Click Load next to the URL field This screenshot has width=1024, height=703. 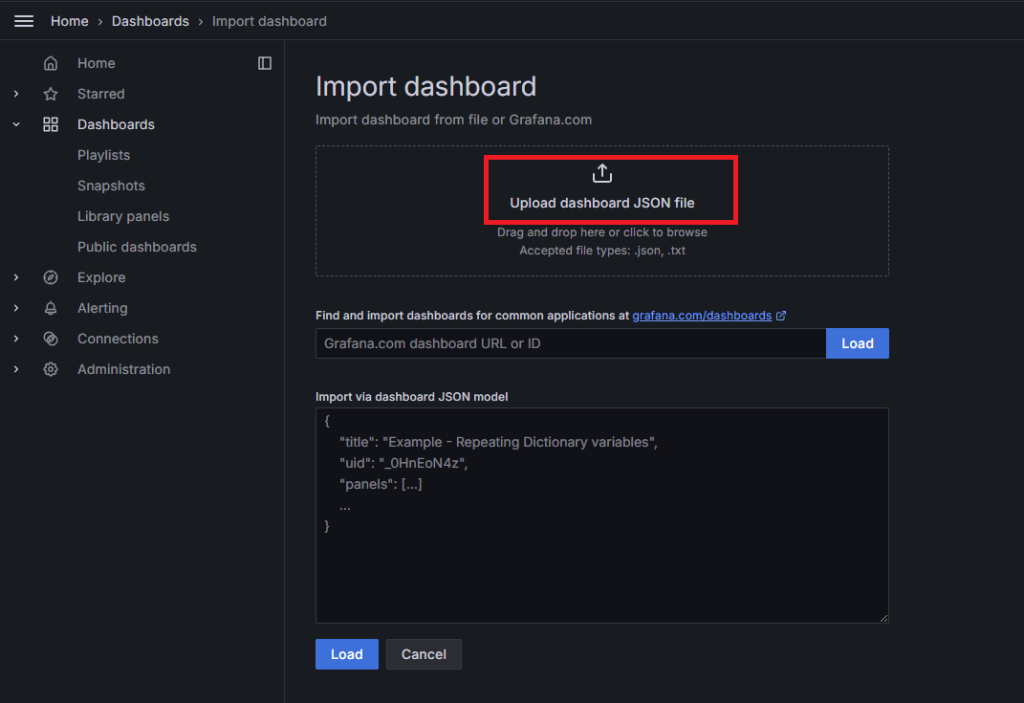[857, 344]
